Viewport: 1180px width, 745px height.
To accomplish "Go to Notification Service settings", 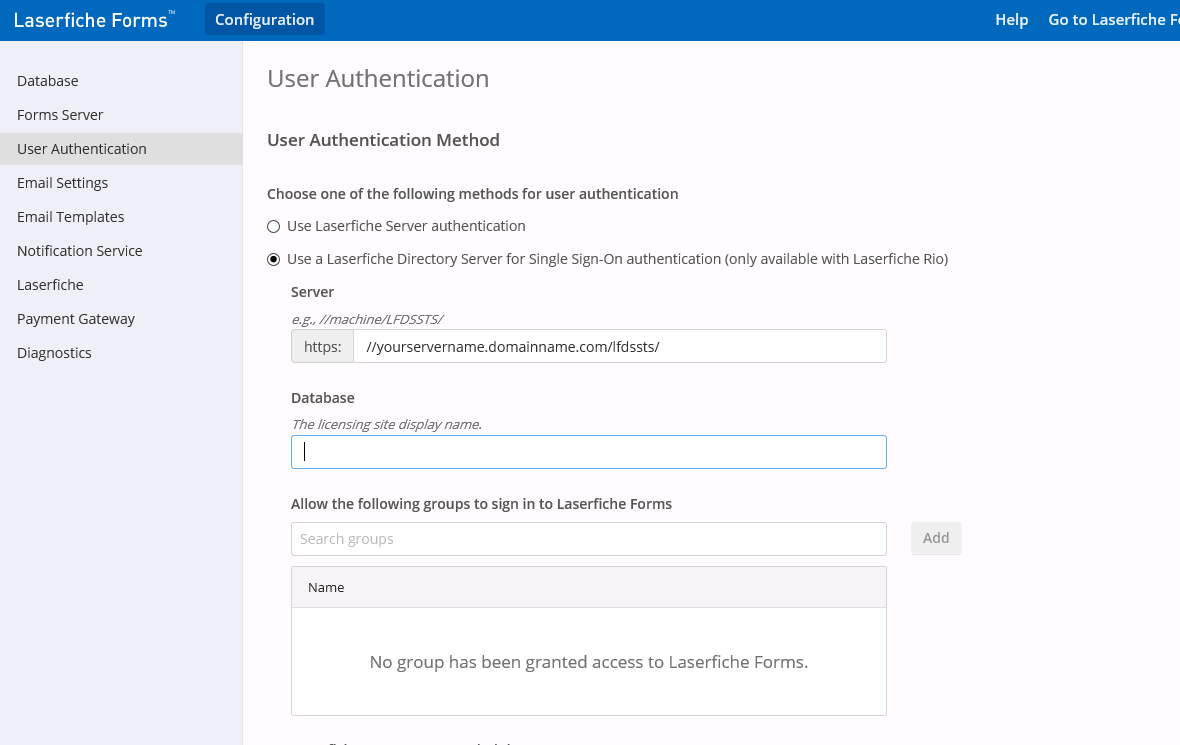I will [x=80, y=251].
